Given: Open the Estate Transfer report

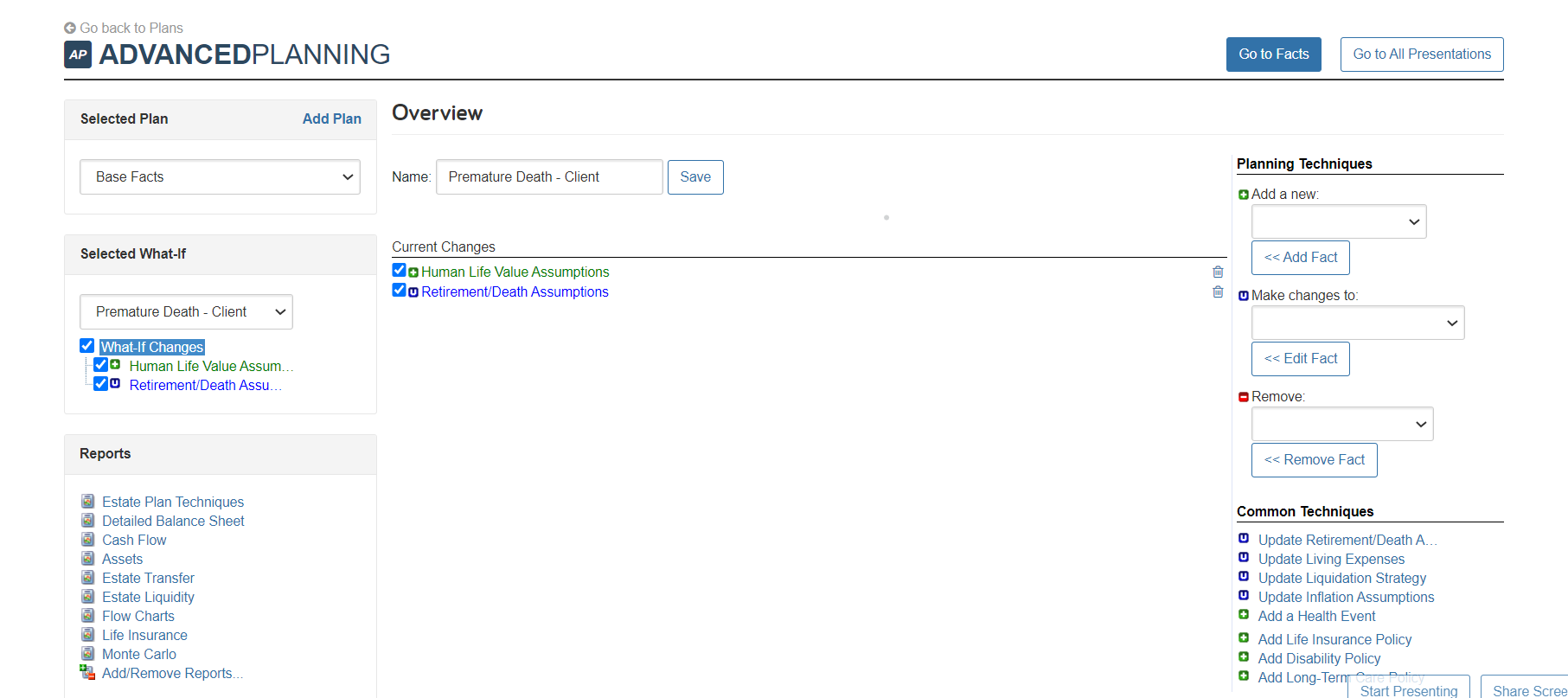Looking at the screenshot, I should click(x=148, y=578).
